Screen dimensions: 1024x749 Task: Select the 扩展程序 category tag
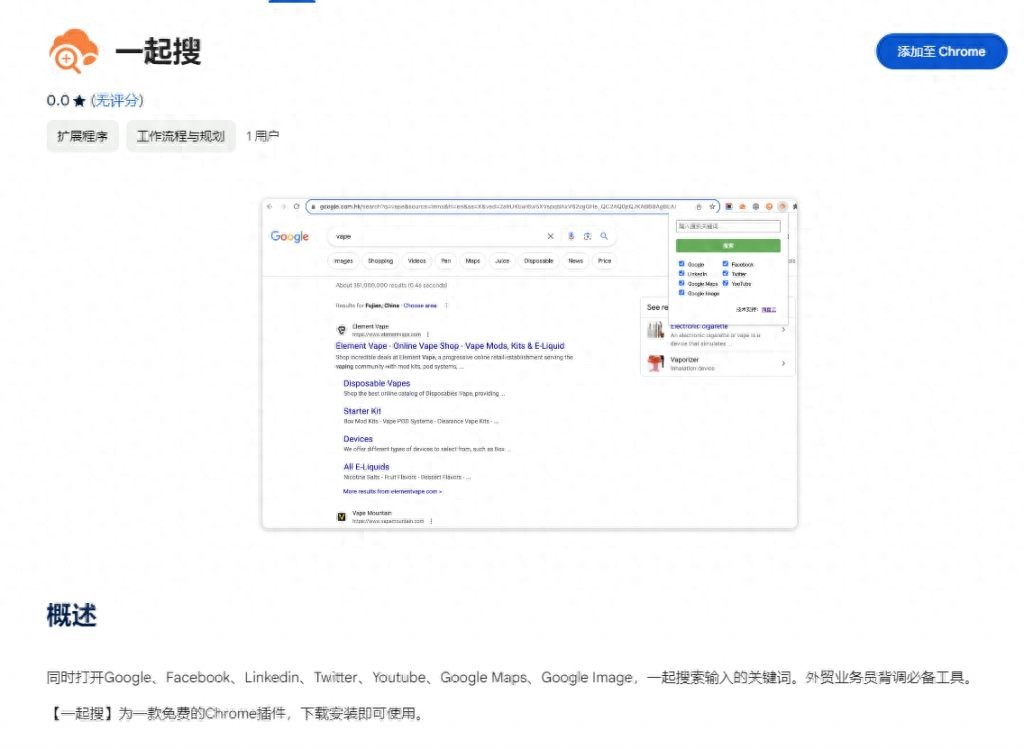pyautogui.click(x=82, y=136)
